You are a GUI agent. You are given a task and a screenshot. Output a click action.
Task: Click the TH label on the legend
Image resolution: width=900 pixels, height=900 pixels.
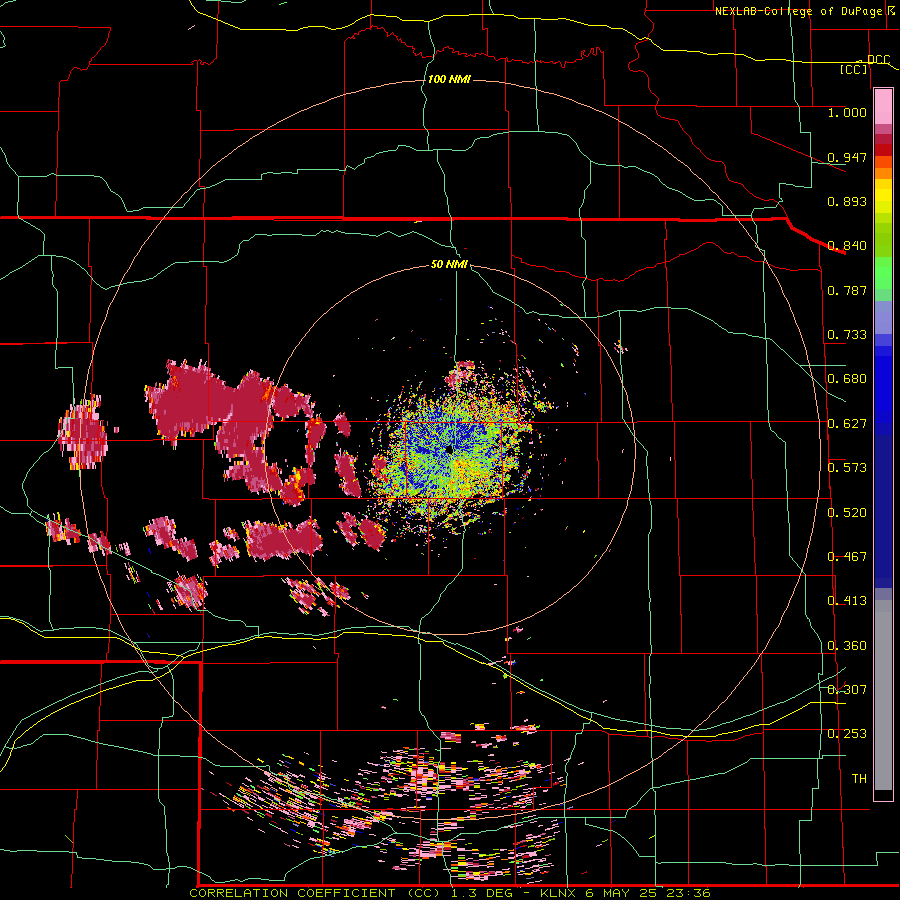(859, 779)
